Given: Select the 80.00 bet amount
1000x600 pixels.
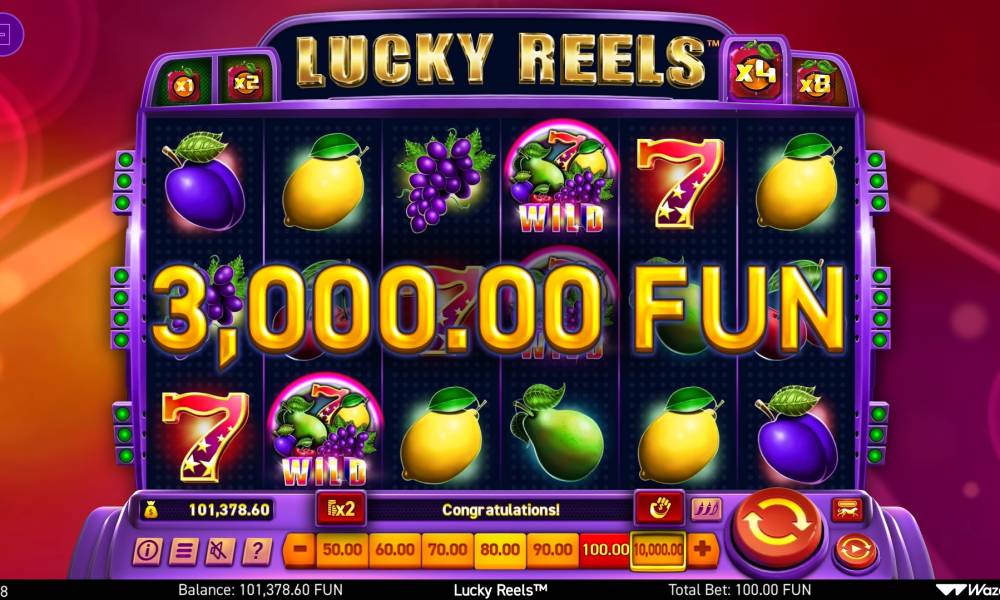Looking at the screenshot, I should pyautogui.click(x=500, y=550).
